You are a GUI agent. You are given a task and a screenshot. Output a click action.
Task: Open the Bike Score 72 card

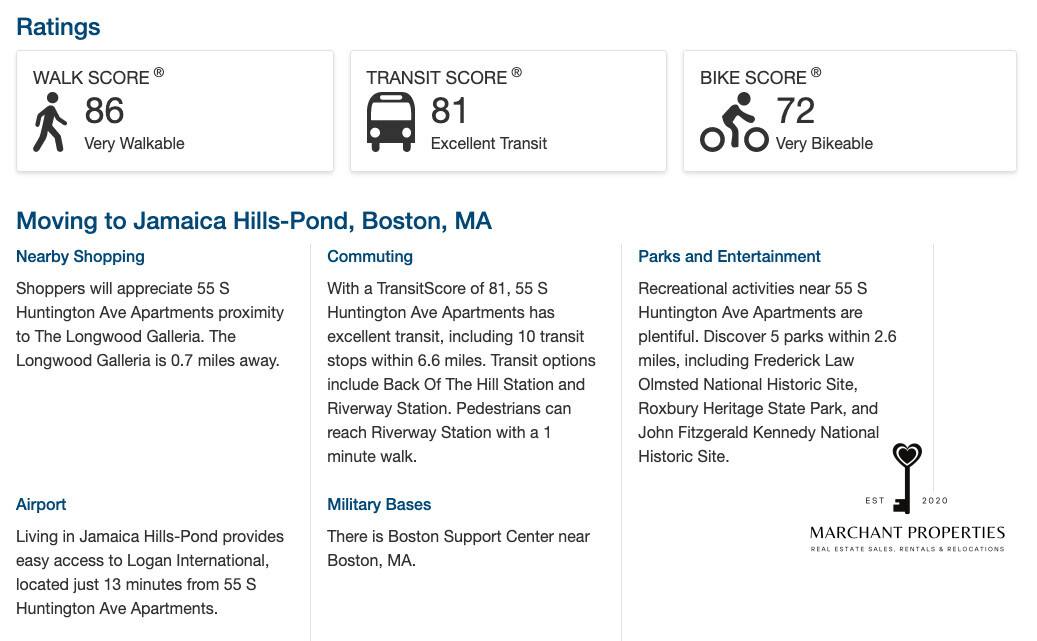pos(849,111)
